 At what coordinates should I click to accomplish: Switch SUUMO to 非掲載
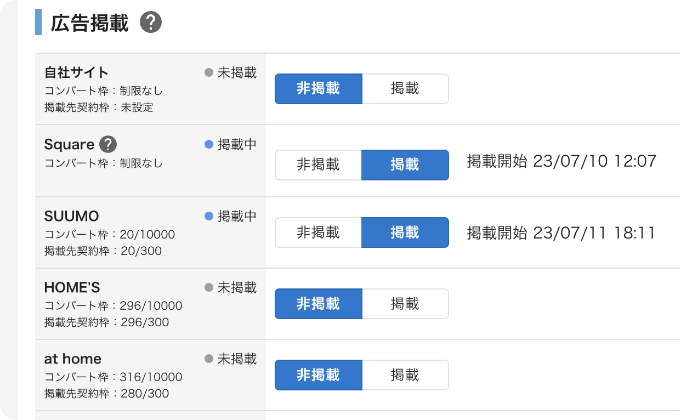(x=318, y=233)
